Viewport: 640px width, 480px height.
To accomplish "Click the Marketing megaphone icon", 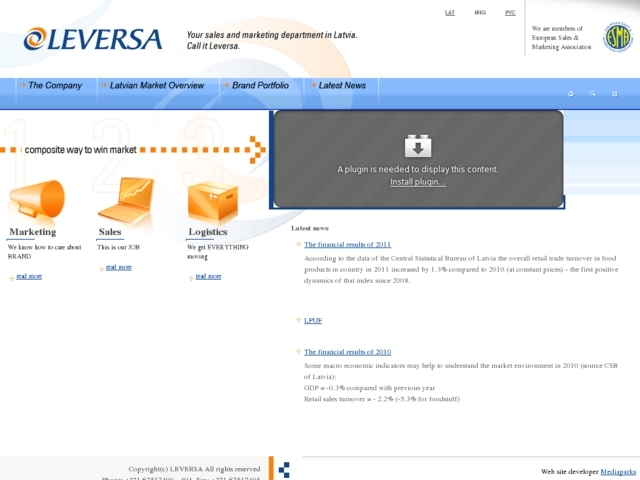I will pyautogui.click(x=36, y=199).
